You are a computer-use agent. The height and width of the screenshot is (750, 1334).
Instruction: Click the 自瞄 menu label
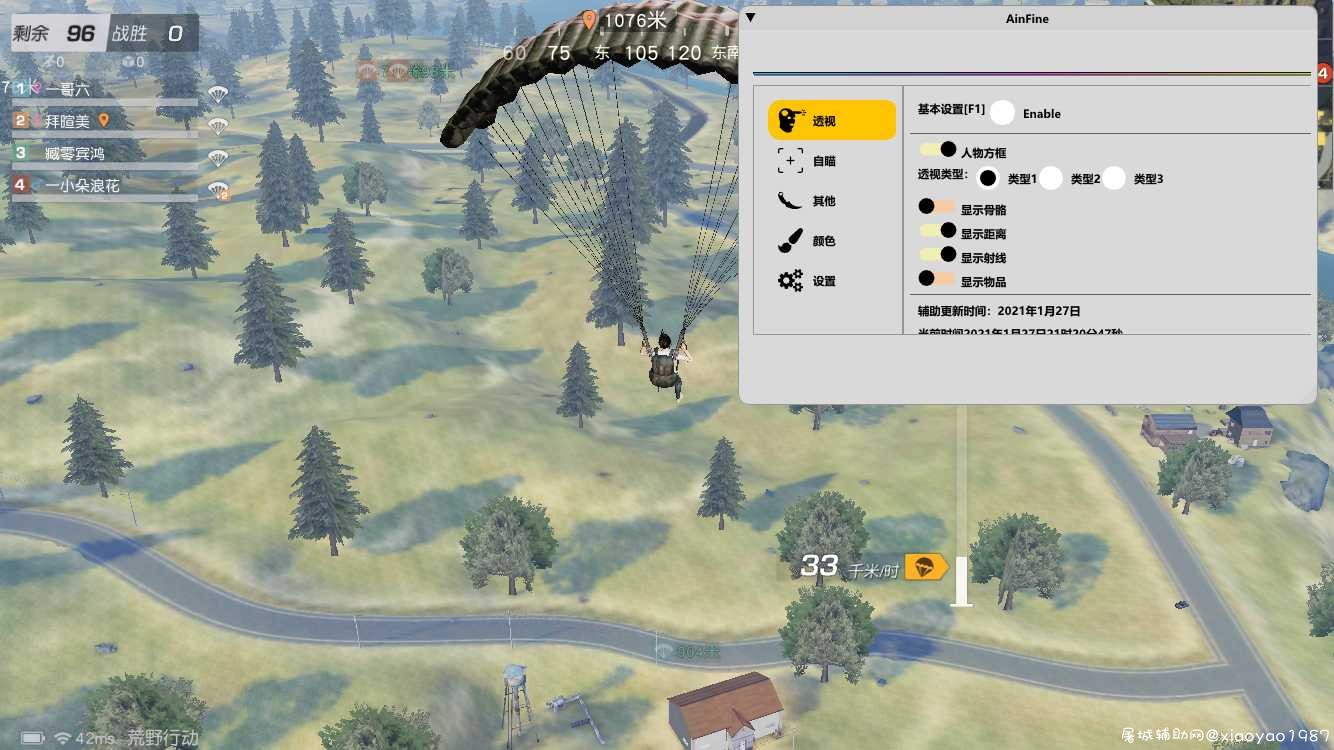824,161
